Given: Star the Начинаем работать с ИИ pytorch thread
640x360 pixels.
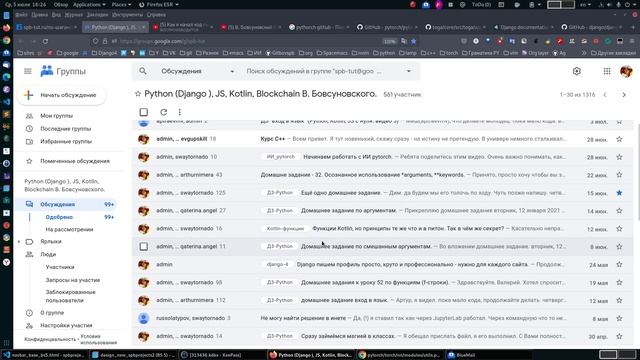Looking at the screenshot, I should 619,157.
